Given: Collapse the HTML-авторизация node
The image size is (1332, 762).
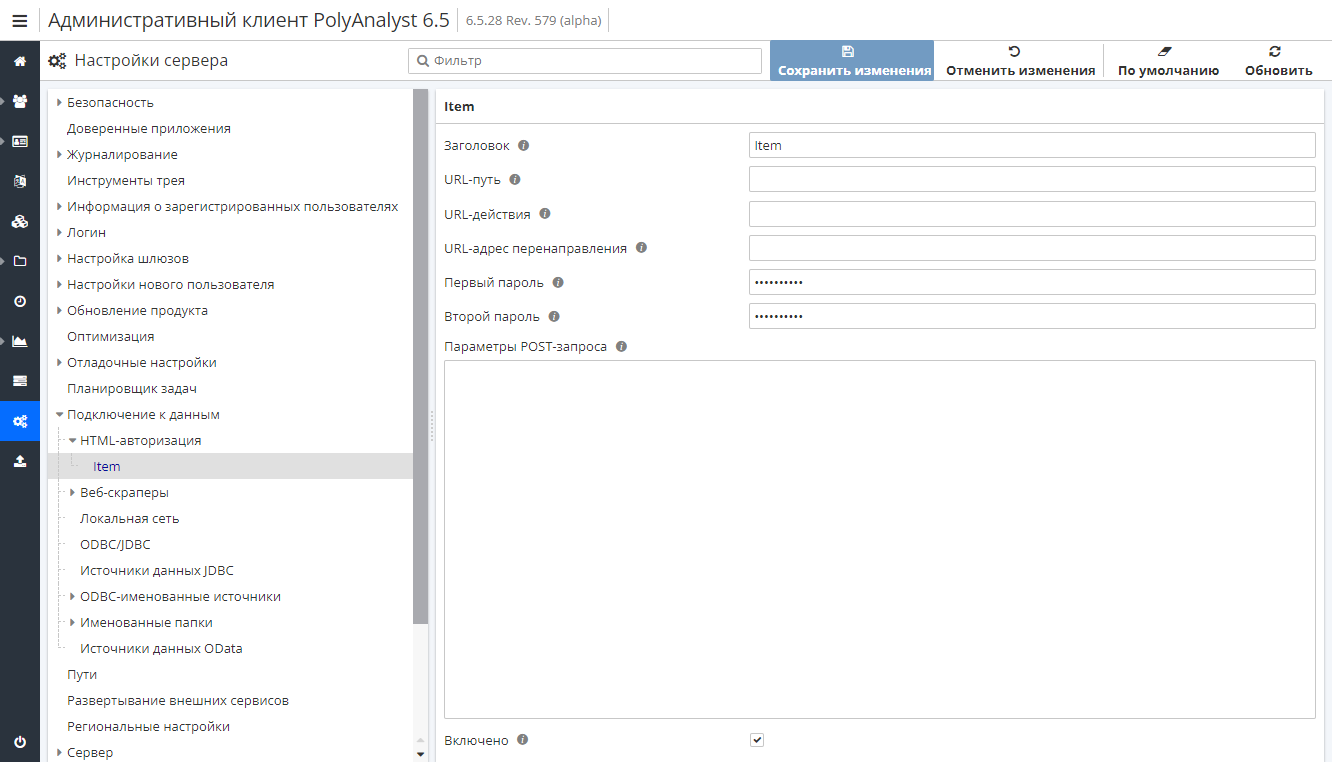Looking at the screenshot, I should [73, 440].
